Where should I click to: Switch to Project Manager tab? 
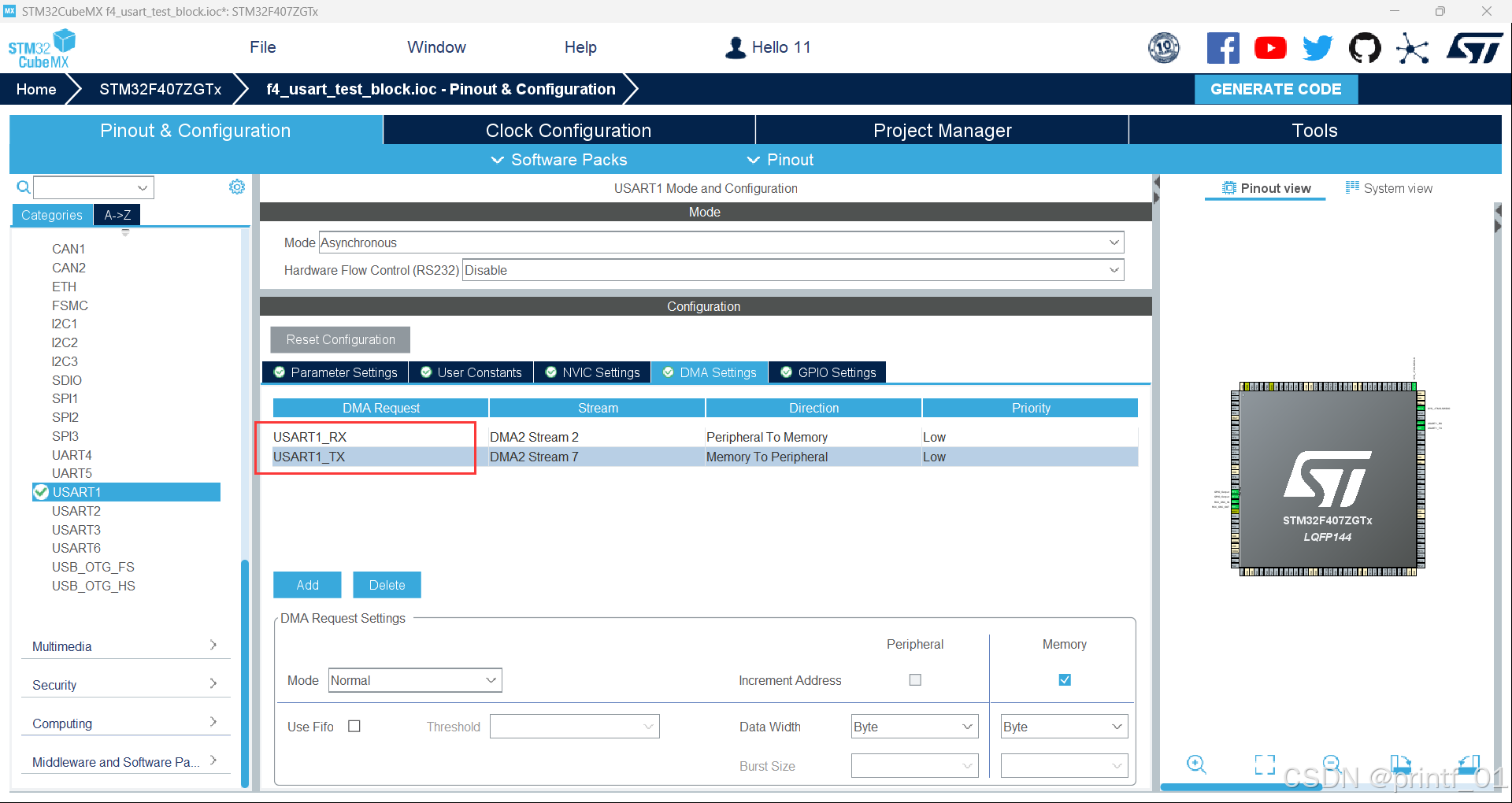942,130
